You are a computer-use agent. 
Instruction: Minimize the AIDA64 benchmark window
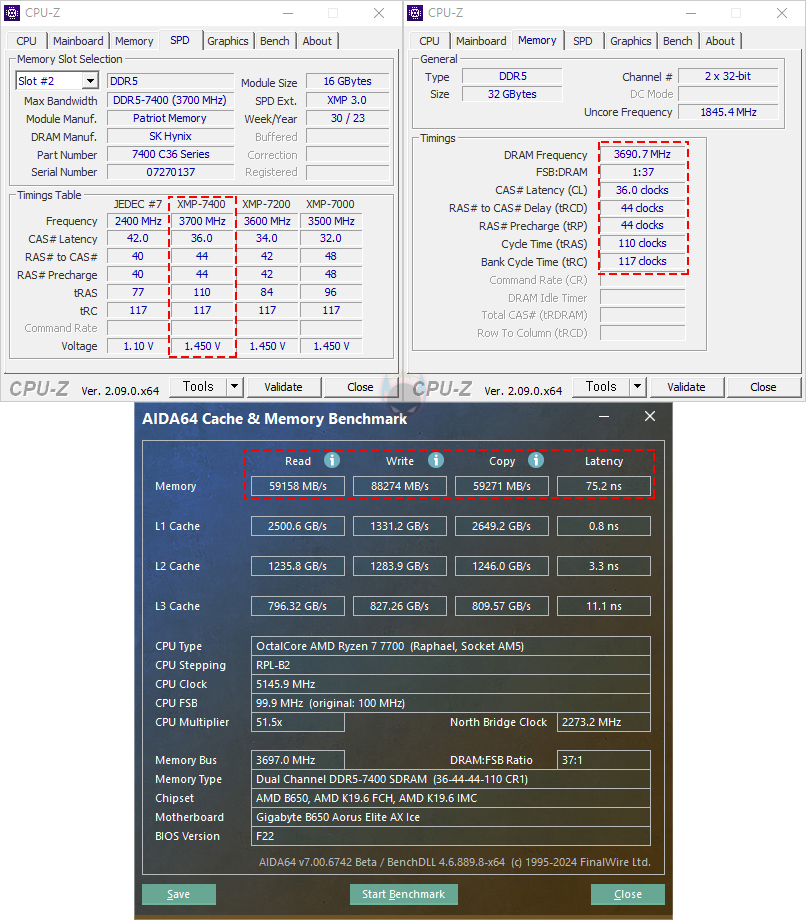tap(604, 416)
